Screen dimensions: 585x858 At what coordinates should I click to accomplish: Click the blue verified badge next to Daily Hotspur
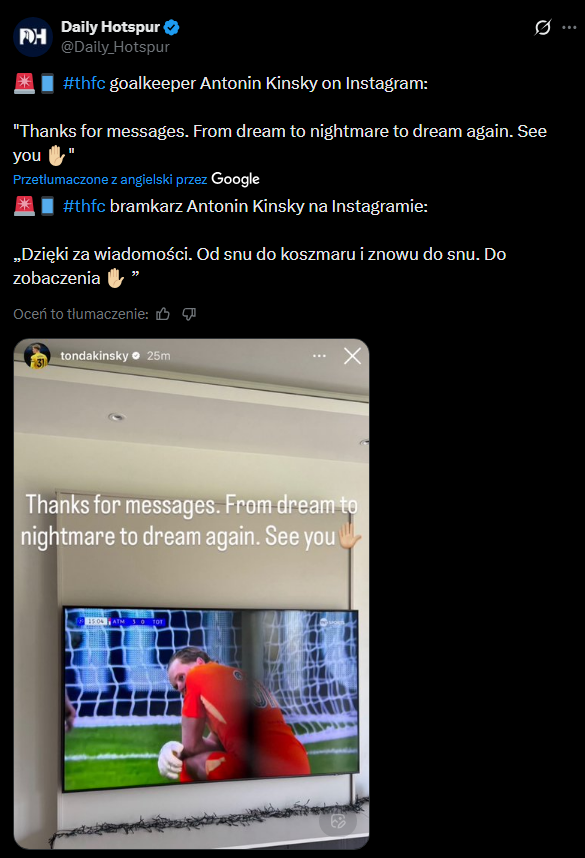point(172,27)
